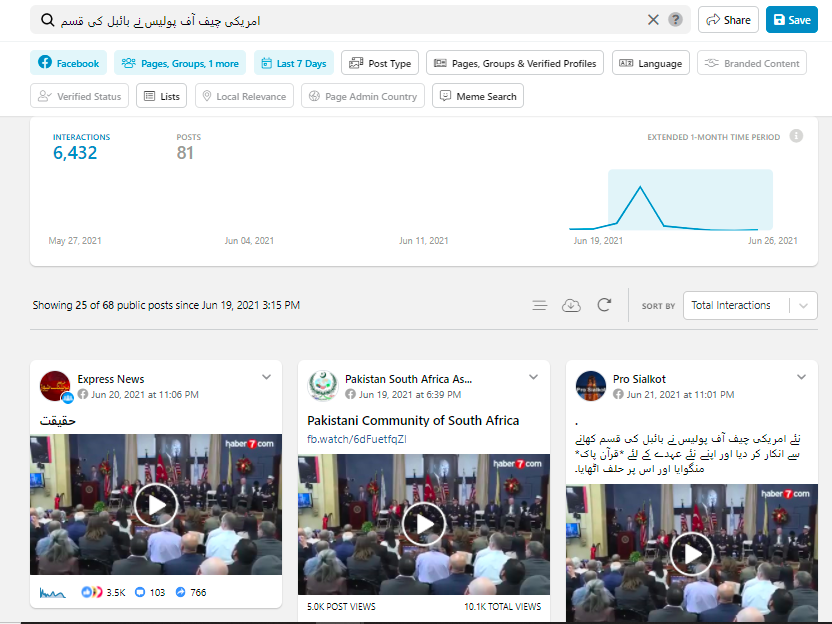Play the Pakistan South Africa video
The width and height of the screenshot is (832, 624).
tap(423, 523)
